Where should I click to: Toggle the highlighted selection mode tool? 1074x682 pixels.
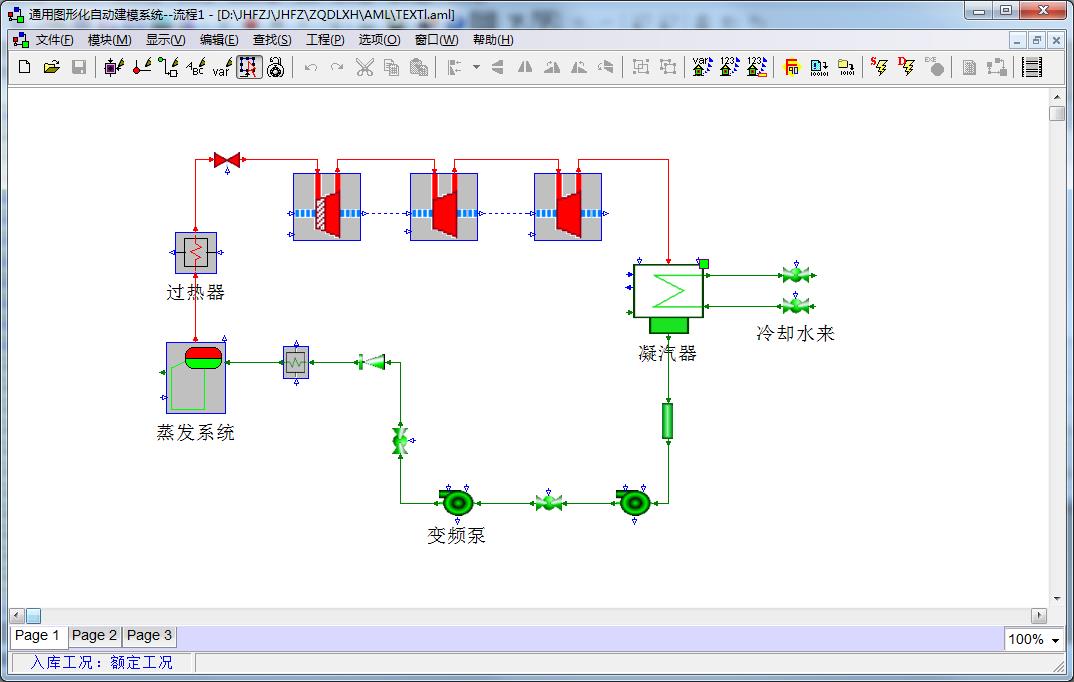(249, 67)
